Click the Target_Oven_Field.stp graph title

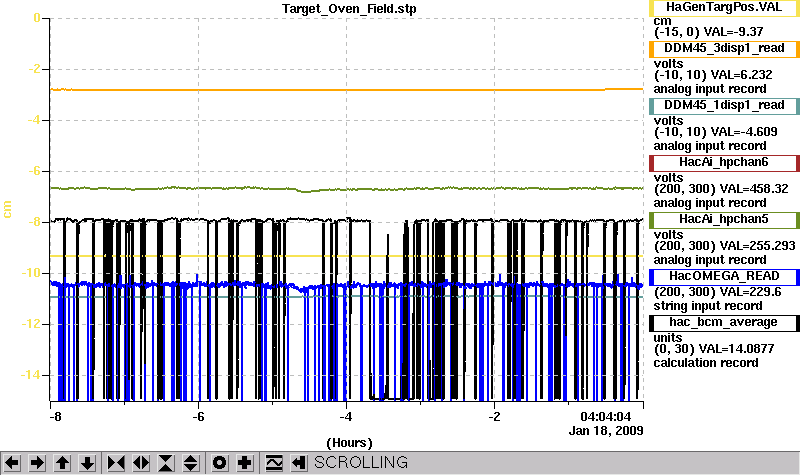point(349,9)
